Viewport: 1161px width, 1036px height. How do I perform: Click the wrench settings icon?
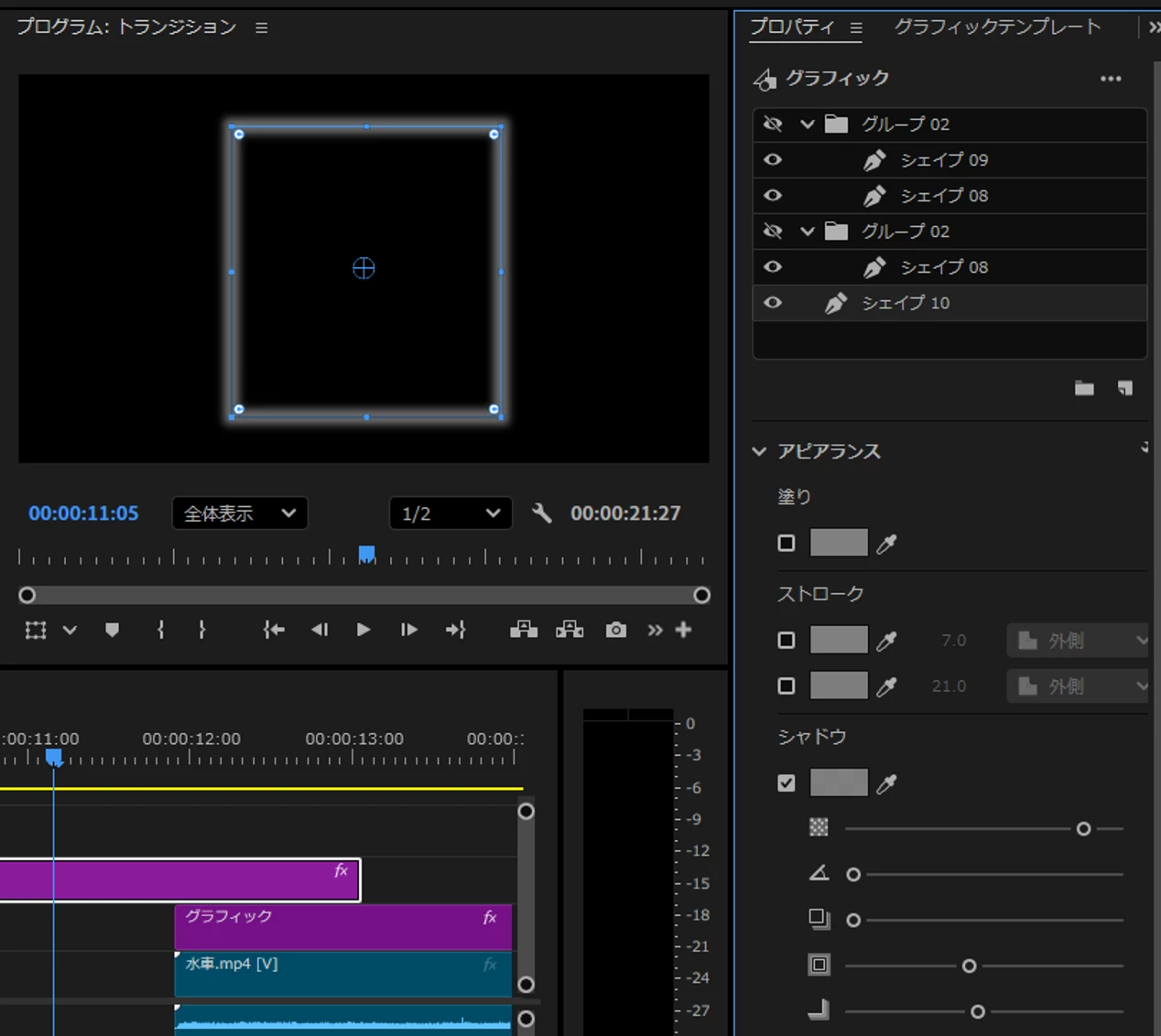tap(542, 513)
